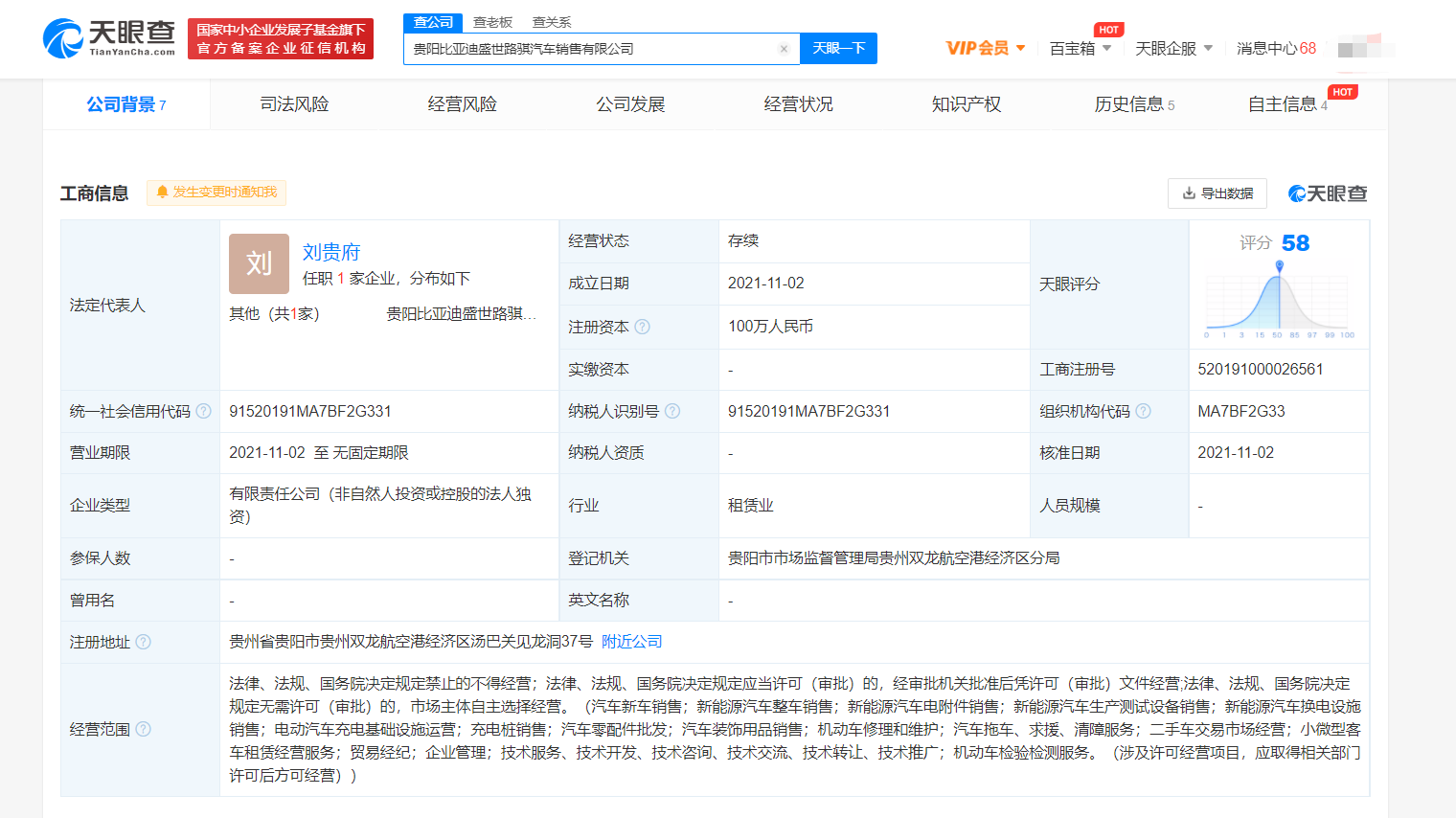Click the registered address text
Viewport: 1456px width, 818px height.
tap(411, 642)
